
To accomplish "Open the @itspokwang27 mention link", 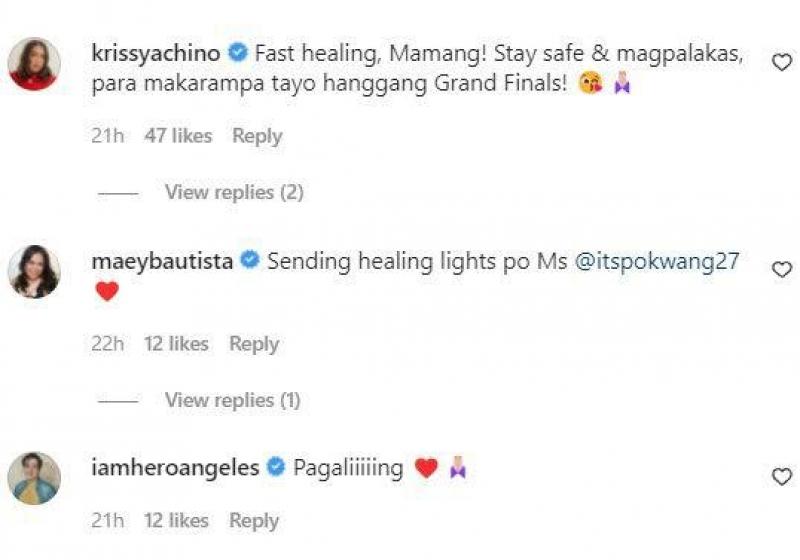I will click(657, 261).
